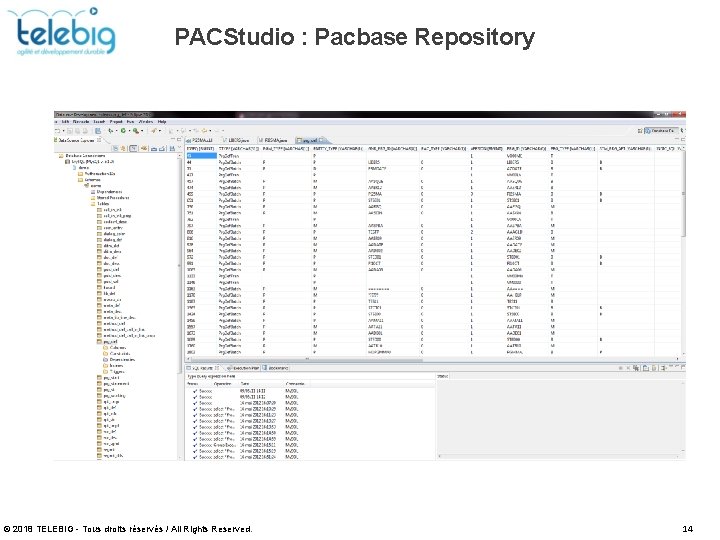This screenshot has height=540, width=720.
Task: Click the Run External Tools icon
Action: coord(136,131)
